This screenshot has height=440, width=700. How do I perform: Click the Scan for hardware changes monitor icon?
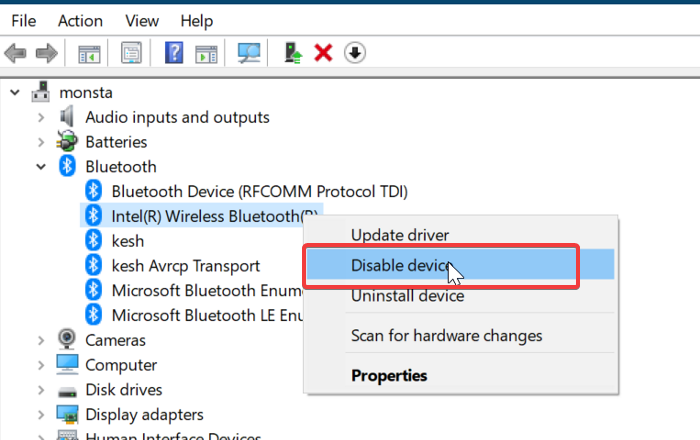(249, 53)
